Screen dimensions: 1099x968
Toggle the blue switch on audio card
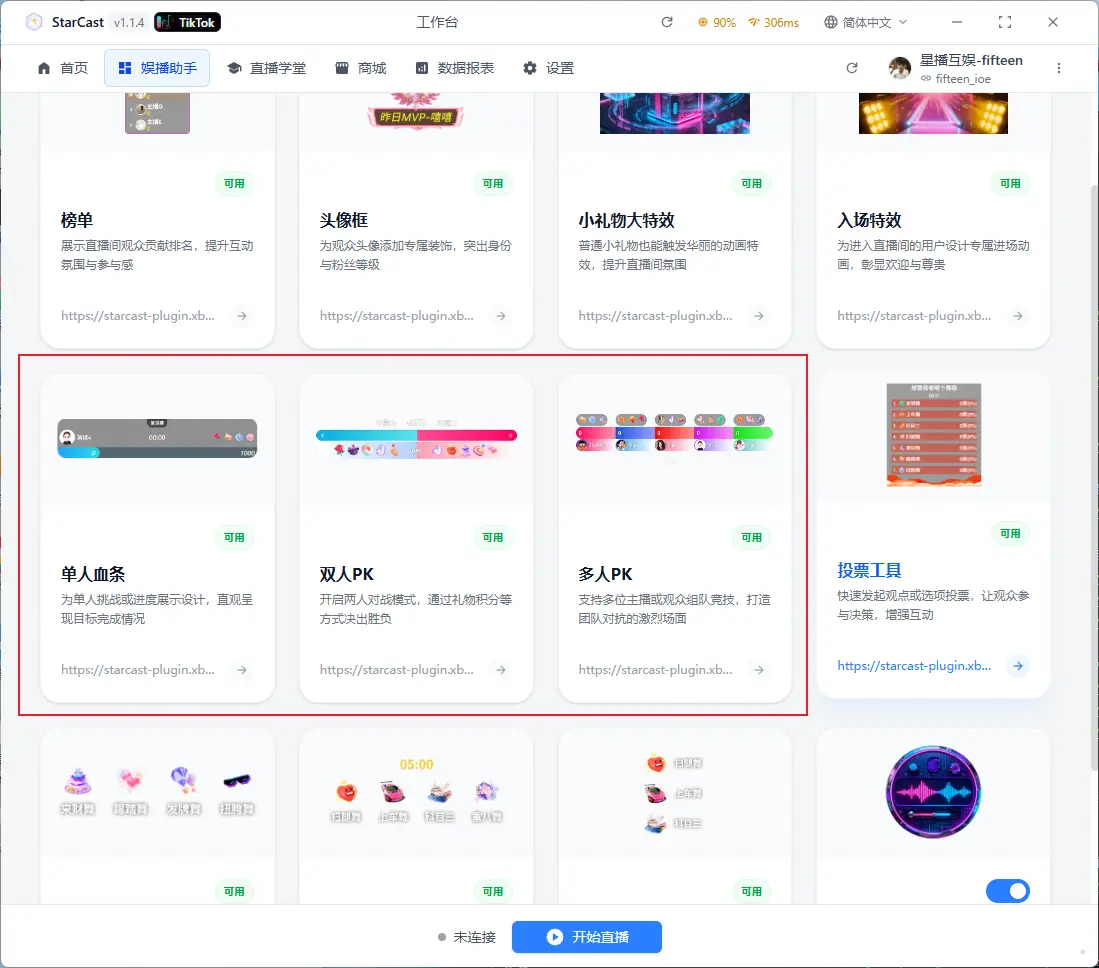click(1007, 891)
